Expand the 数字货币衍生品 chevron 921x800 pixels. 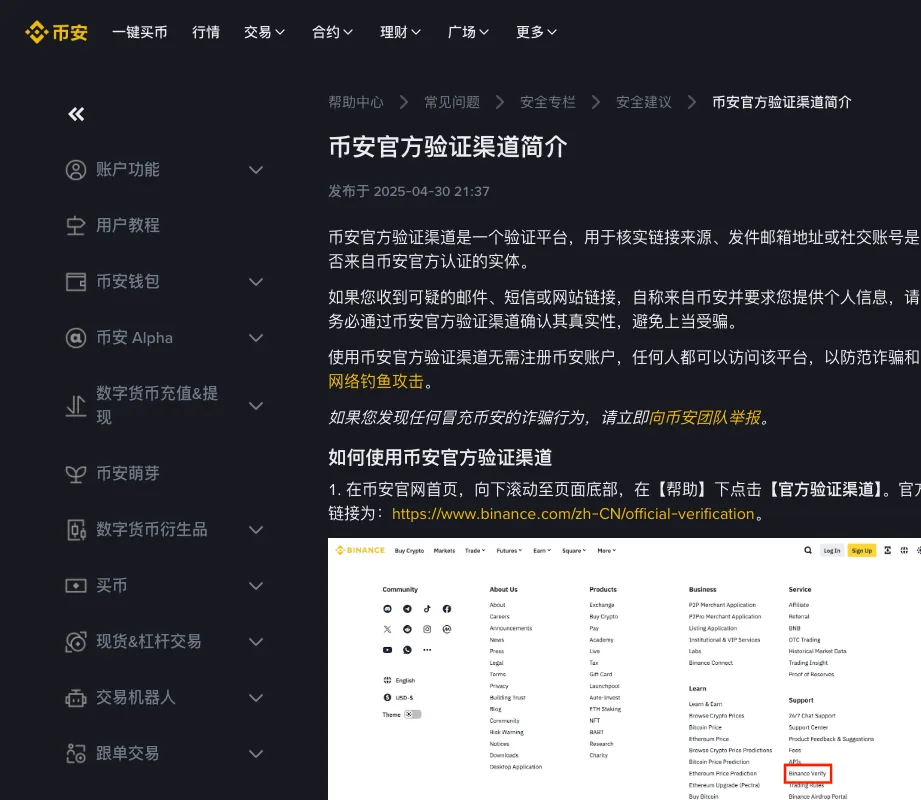[256, 530]
